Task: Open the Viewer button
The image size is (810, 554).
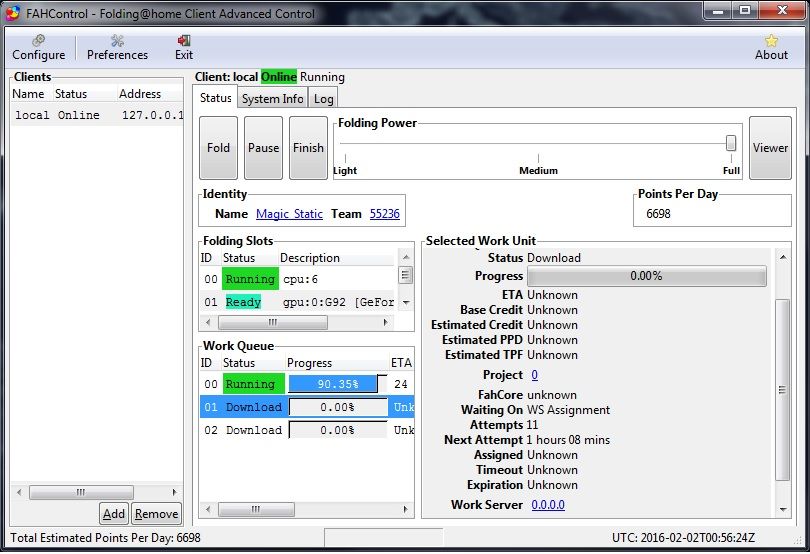Action: [770, 148]
